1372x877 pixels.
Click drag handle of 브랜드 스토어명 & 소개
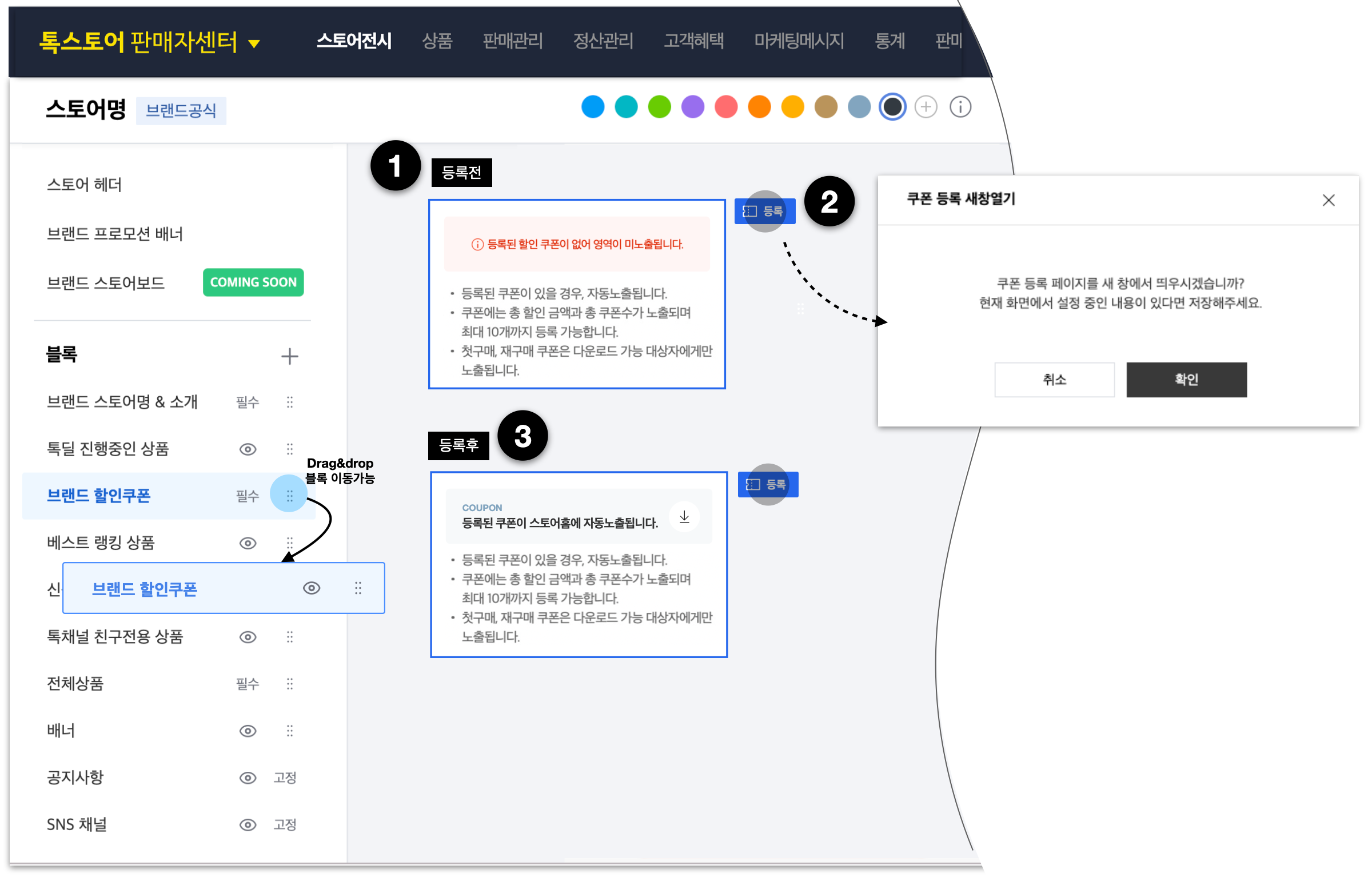(x=289, y=402)
